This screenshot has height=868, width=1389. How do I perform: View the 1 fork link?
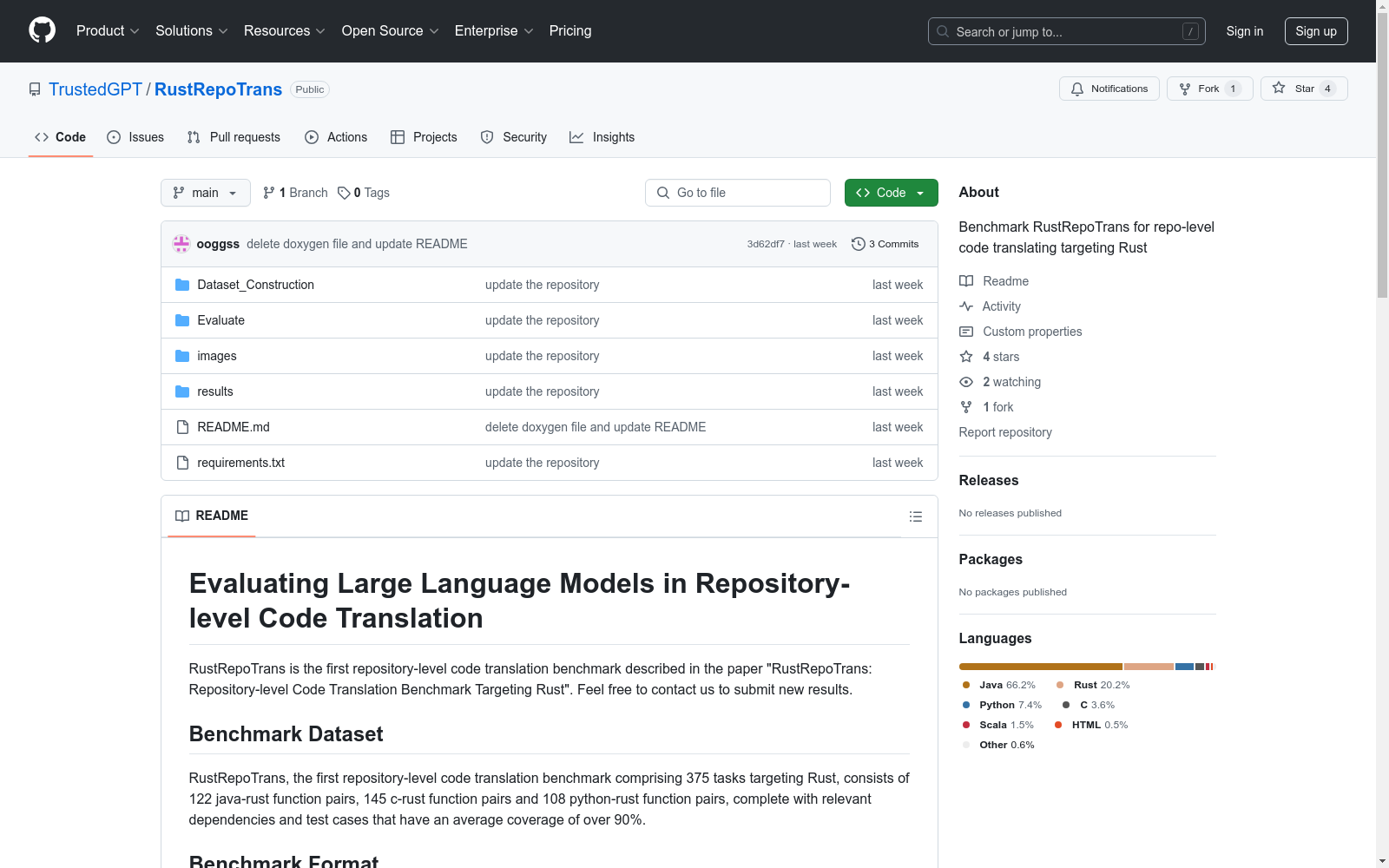click(x=998, y=407)
